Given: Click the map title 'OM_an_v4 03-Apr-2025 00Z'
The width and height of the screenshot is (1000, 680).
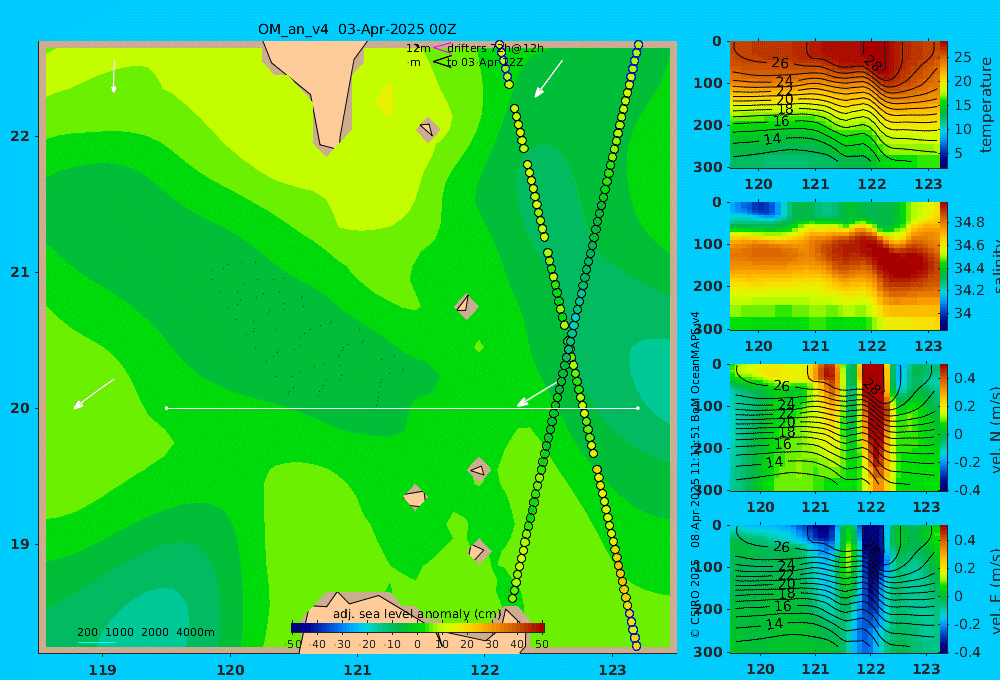Looking at the screenshot, I should [357, 29].
